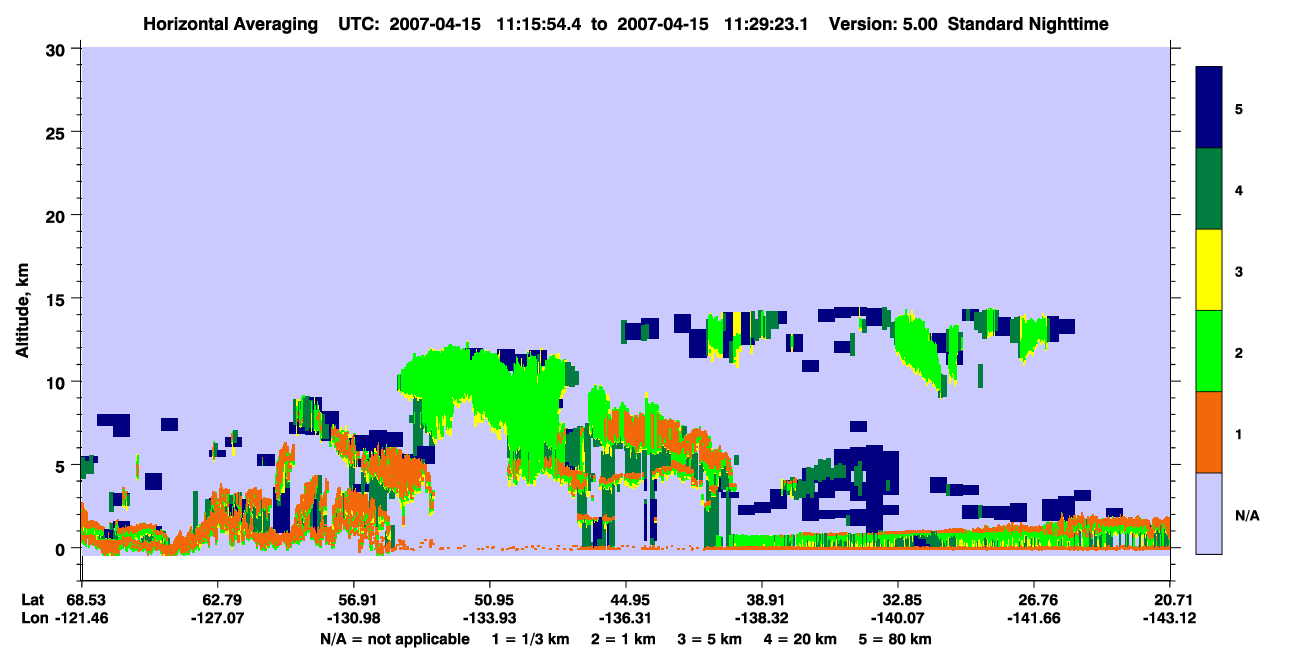Click the longitude value -143.12
The image size is (1300, 667).
(1170, 619)
